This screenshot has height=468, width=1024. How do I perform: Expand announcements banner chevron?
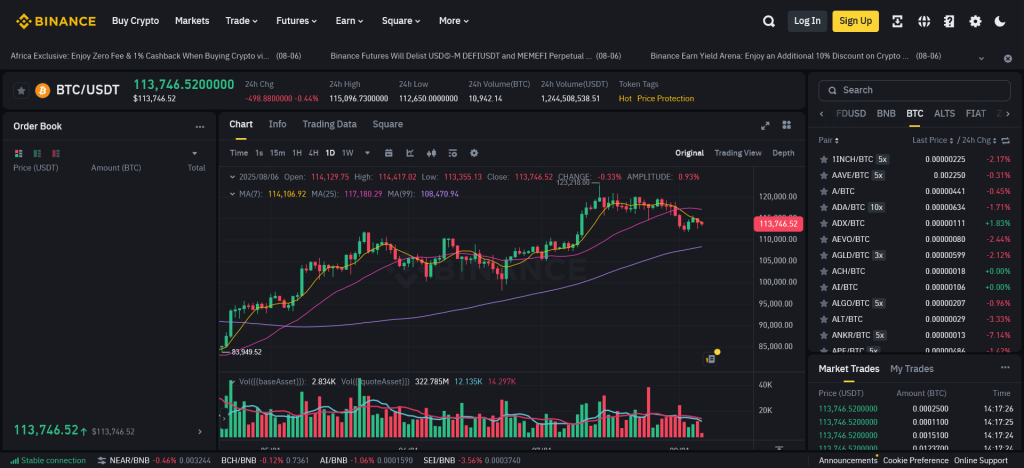coord(981,59)
